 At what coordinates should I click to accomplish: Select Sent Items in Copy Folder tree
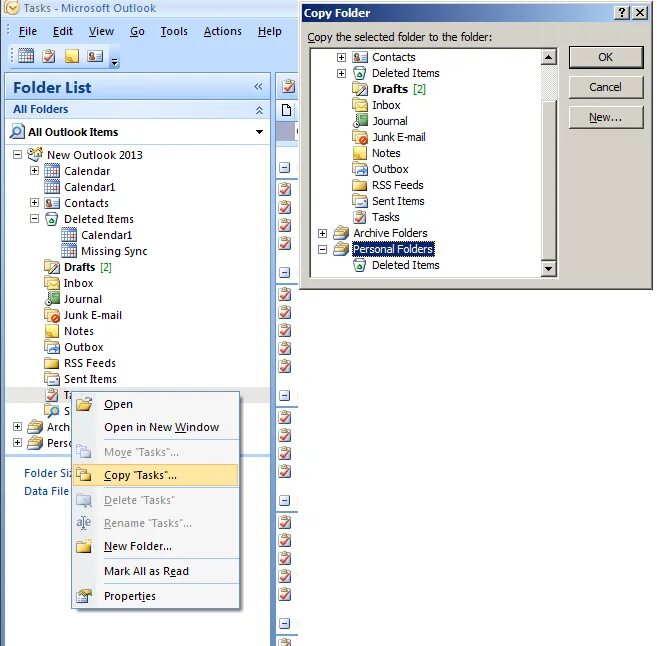click(x=398, y=201)
